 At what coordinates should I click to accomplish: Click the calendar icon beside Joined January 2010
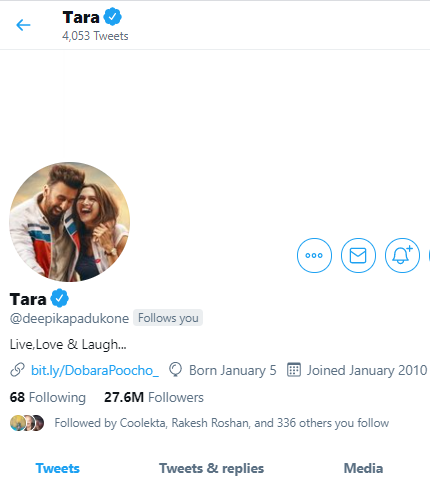point(294,370)
